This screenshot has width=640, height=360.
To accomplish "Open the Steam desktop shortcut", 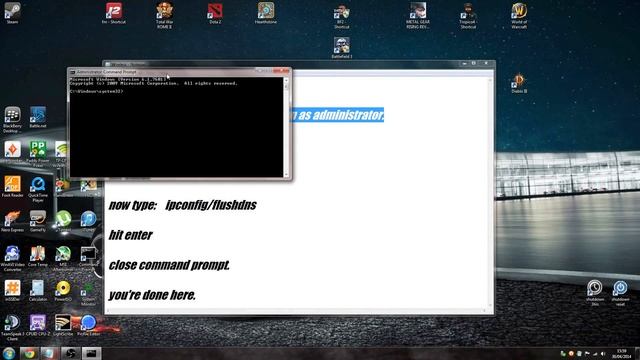I will (x=12, y=11).
